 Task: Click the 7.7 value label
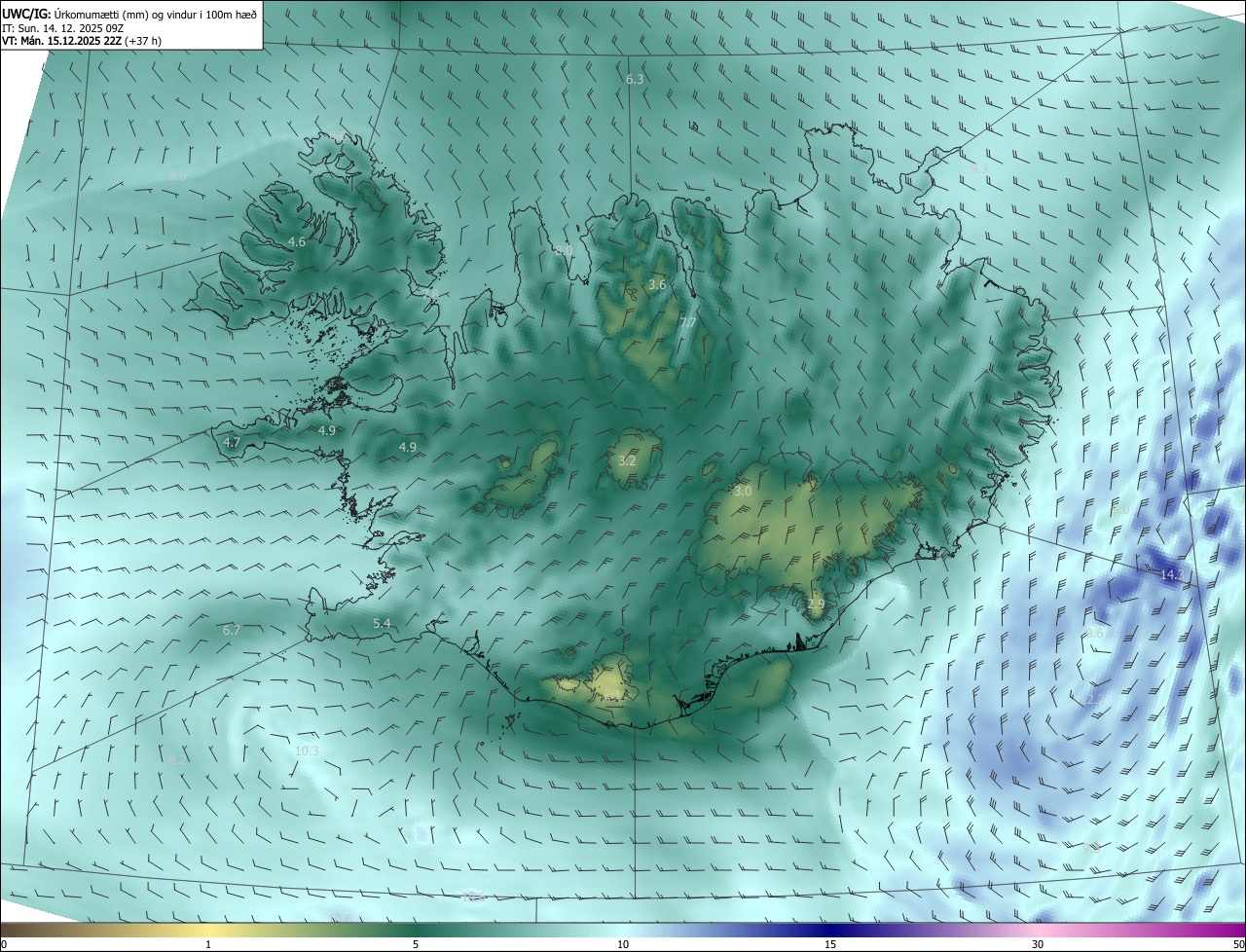pyautogui.click(x=687, y=322)
